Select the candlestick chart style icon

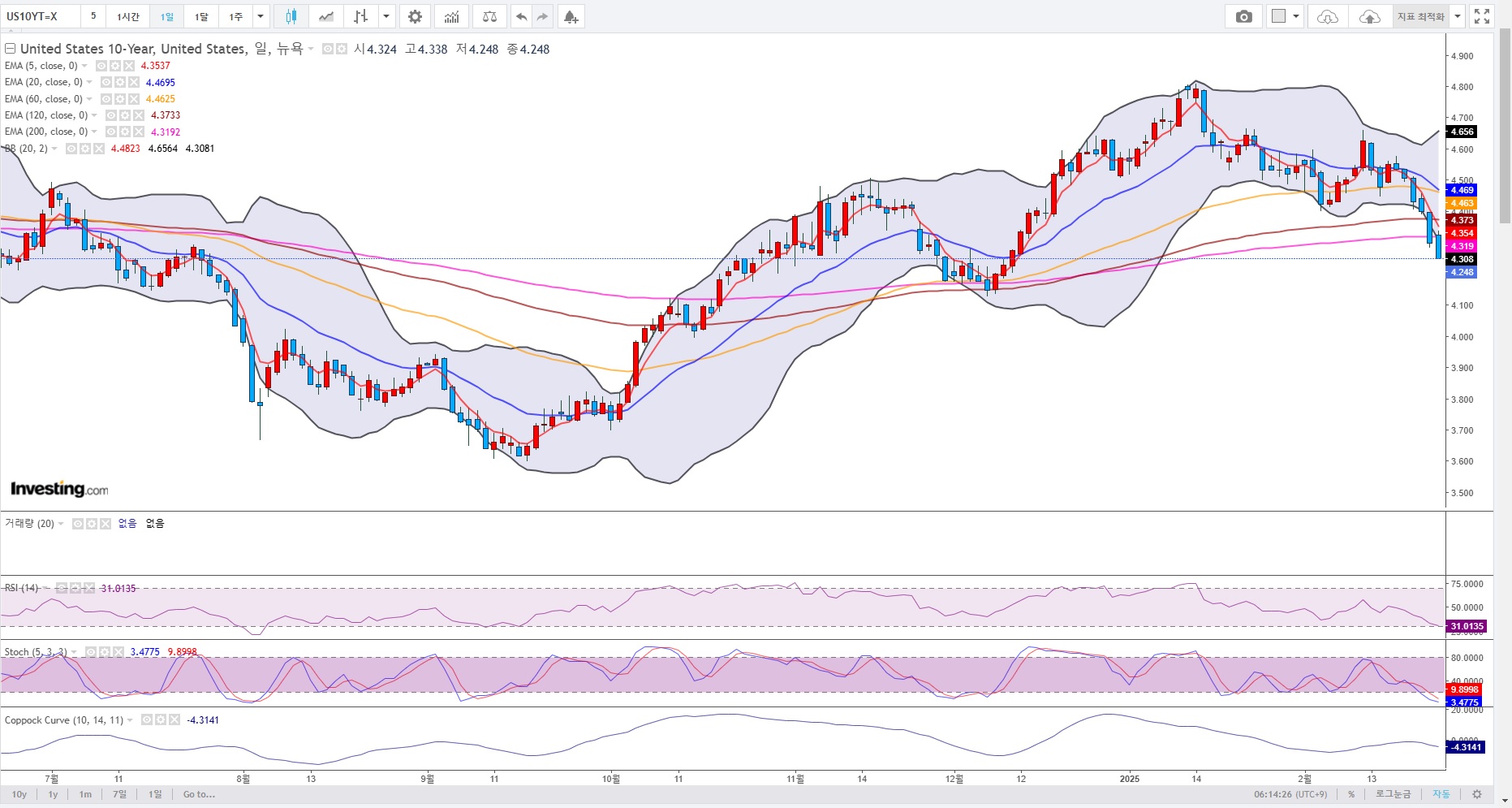click(x=291, y=16)
